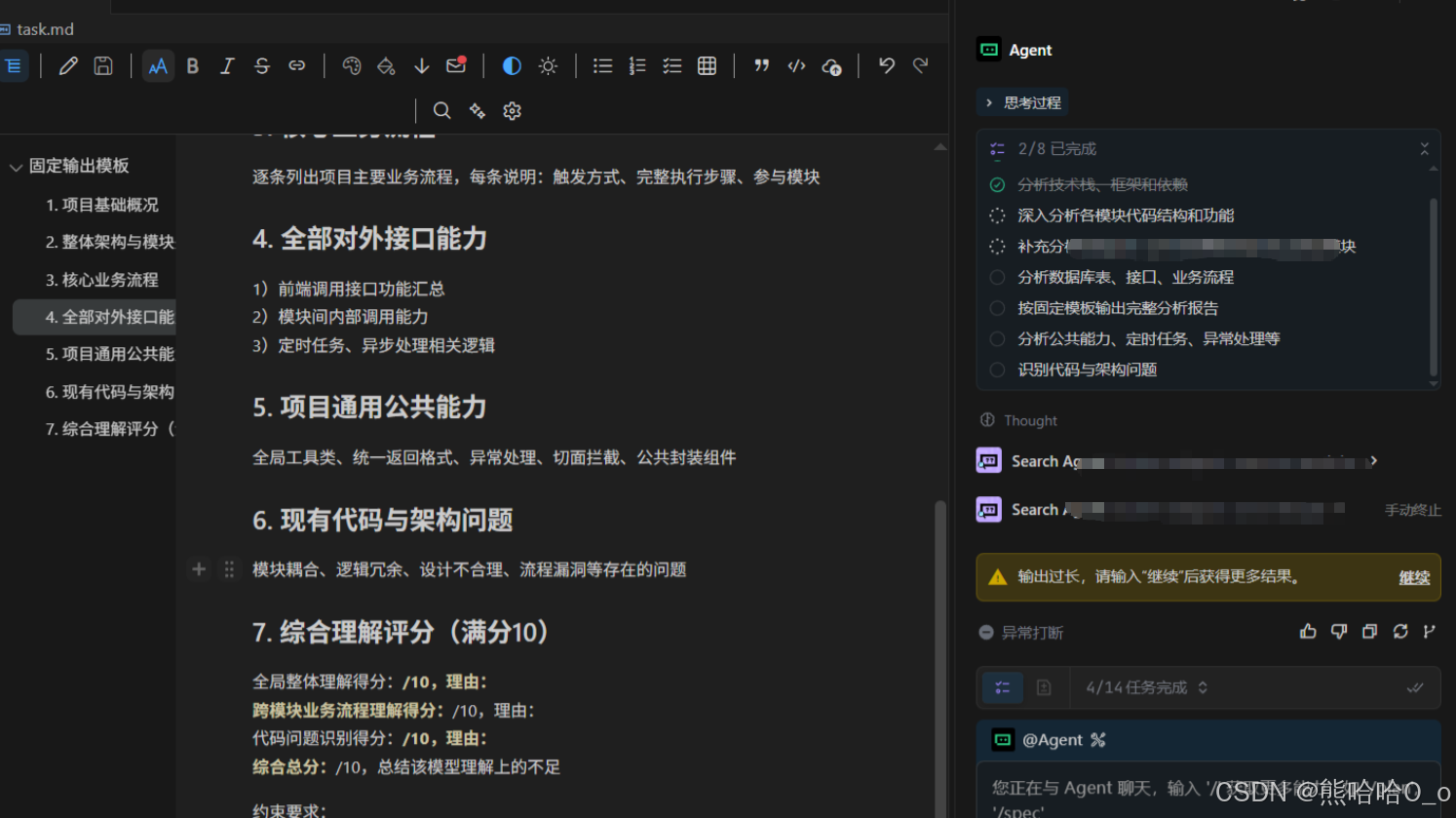Click the 深入分析各模块代码结构和功能 task status circle
This screenshot has width=1456, height=818.
997,215
